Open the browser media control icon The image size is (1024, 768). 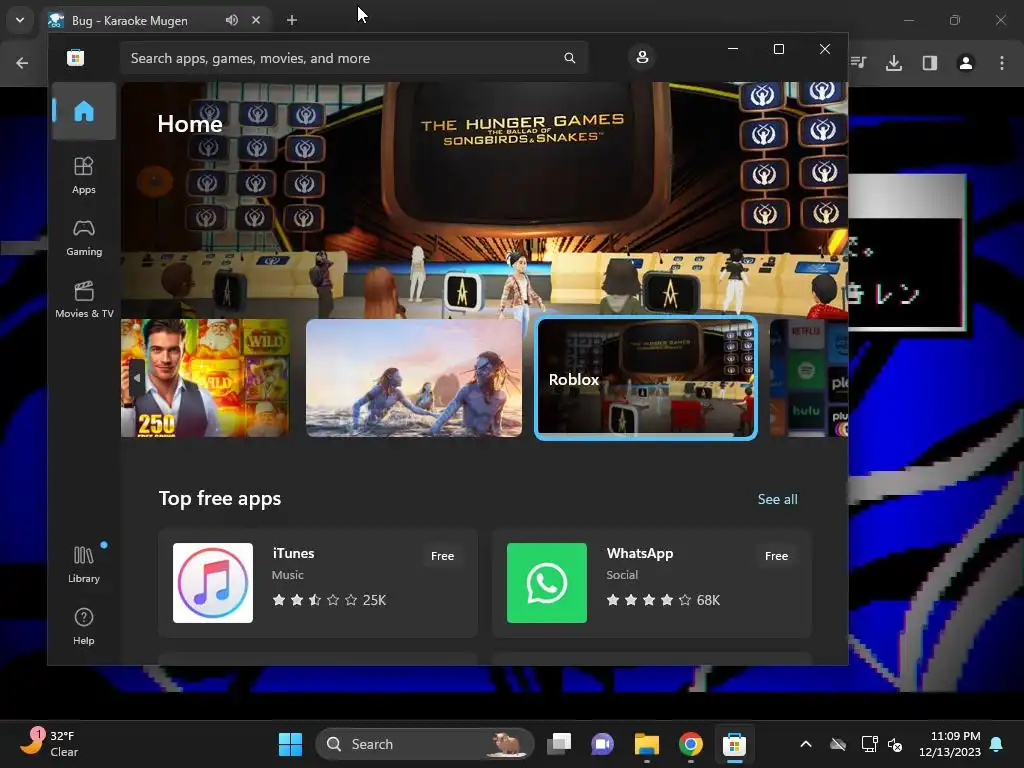point(859,63)
